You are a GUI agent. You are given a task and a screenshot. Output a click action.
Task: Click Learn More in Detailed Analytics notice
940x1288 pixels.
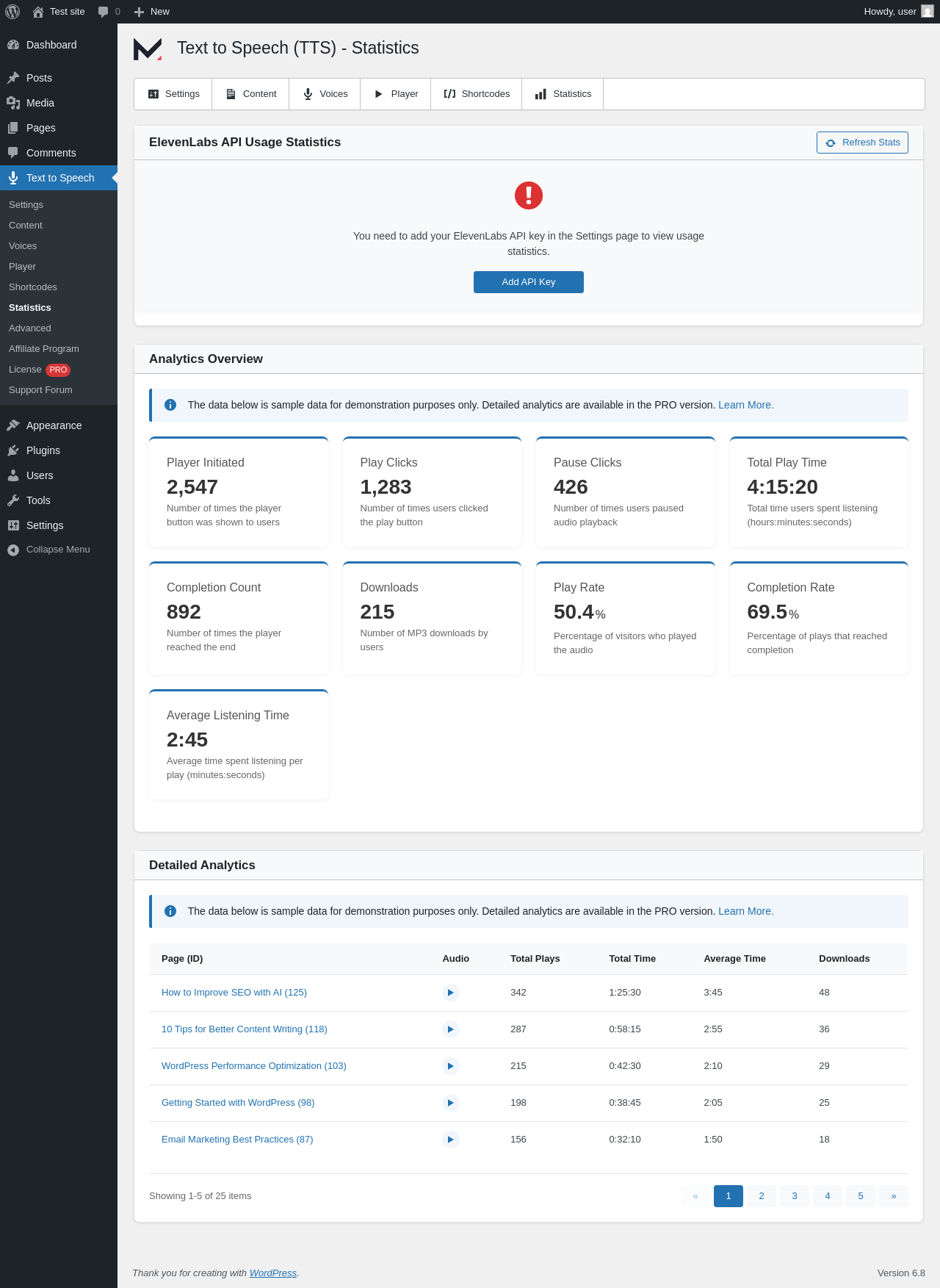coord(745,911)
